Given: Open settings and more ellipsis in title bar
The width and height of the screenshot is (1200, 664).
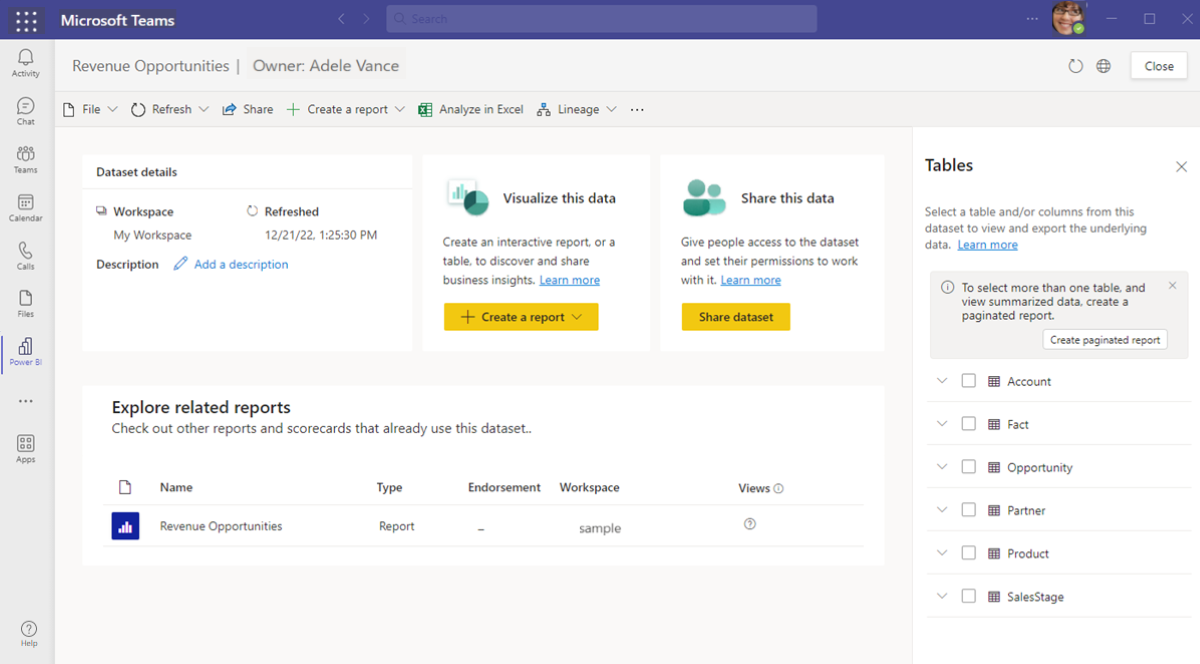Looking at the screenshot, I should (x=1033, y=19).
